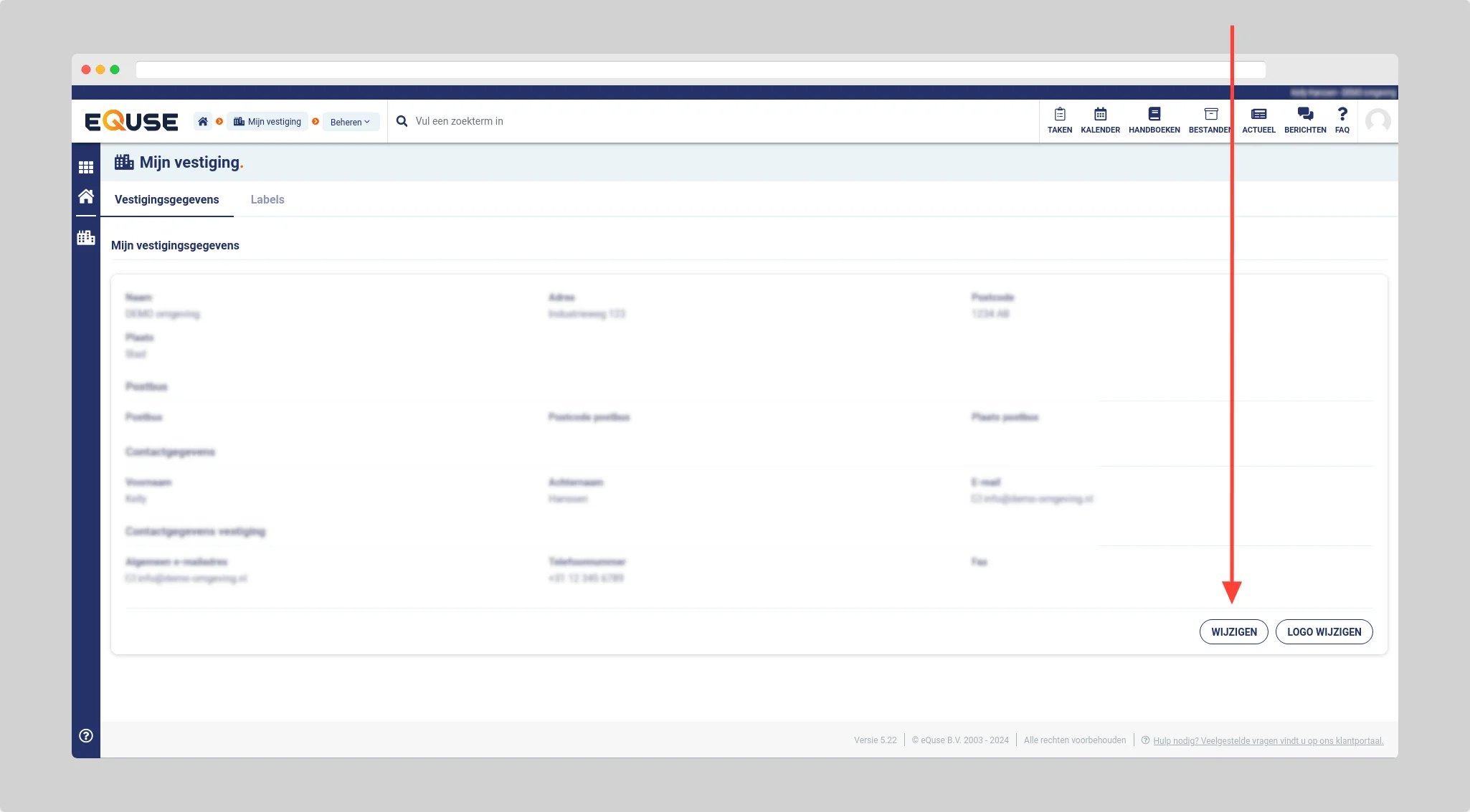Click the breadcrumb home icon
Screen dimensions: 1470x812
203,122
